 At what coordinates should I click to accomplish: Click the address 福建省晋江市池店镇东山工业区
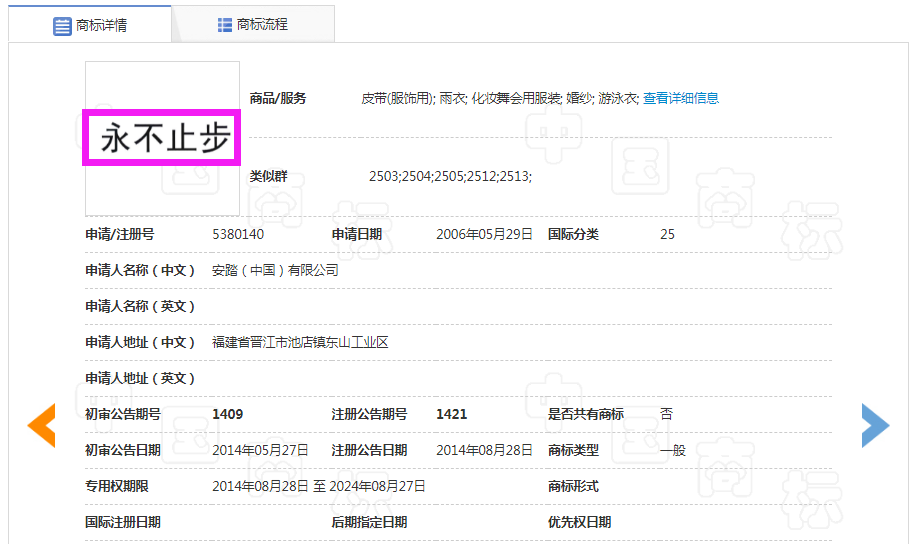[300, 342]
